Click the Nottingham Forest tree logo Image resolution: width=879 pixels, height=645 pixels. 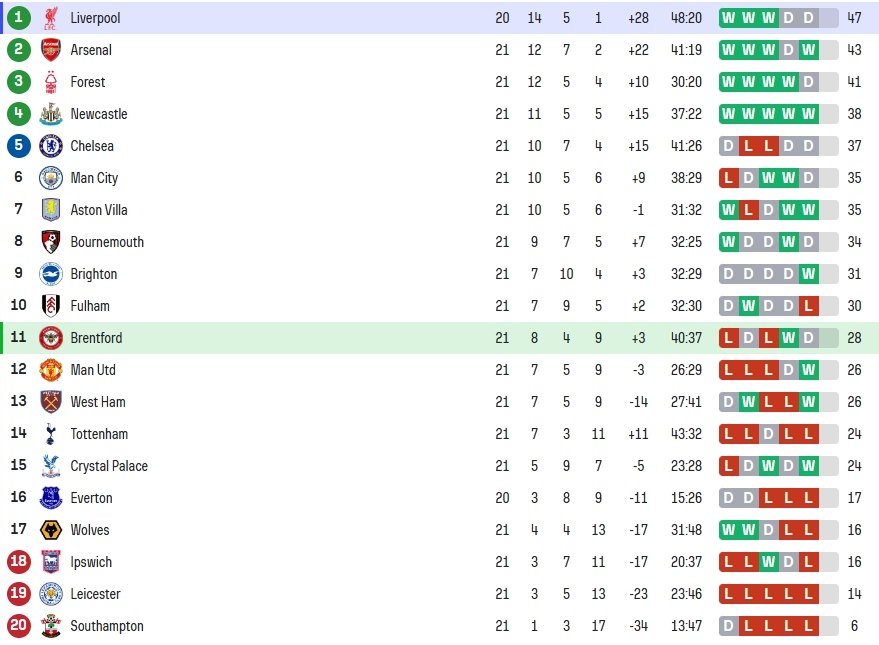(50, 82)
